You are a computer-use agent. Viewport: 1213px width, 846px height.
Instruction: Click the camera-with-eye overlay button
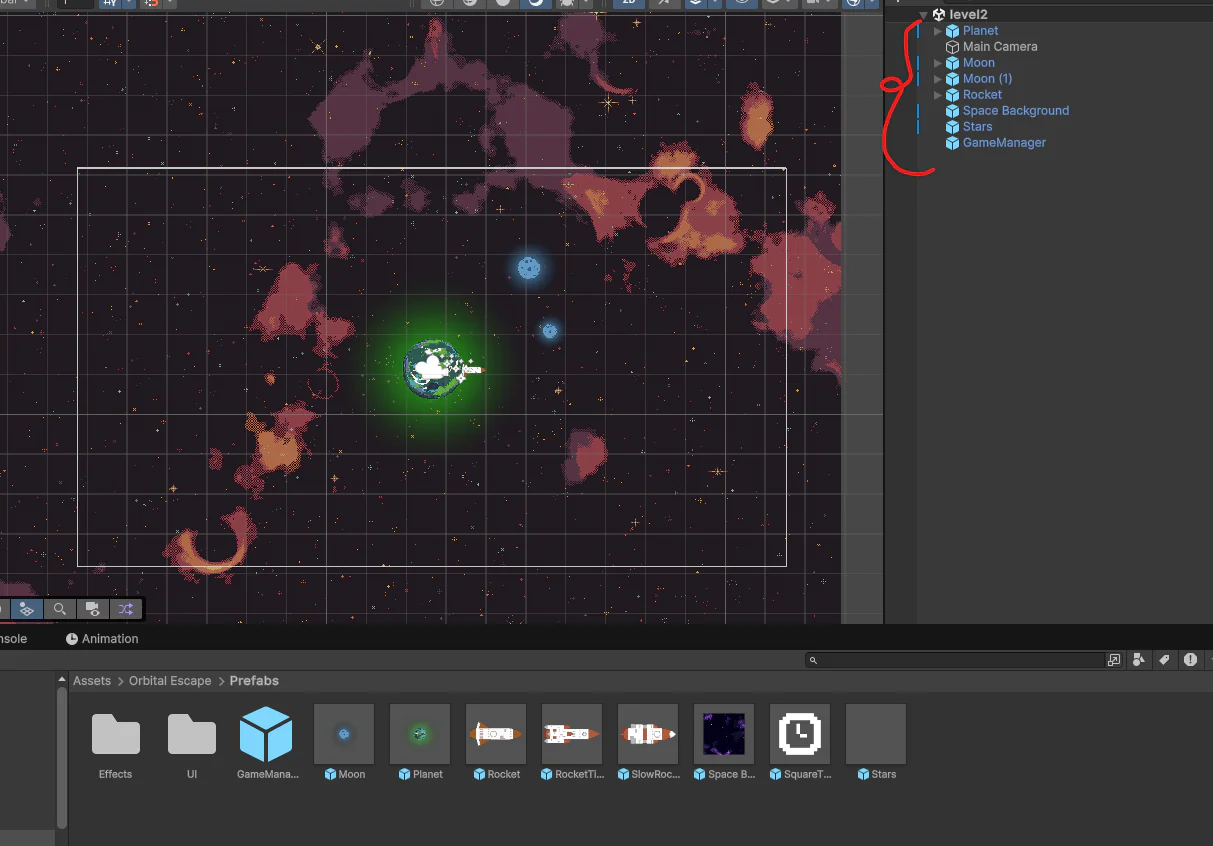coord(93,608)
